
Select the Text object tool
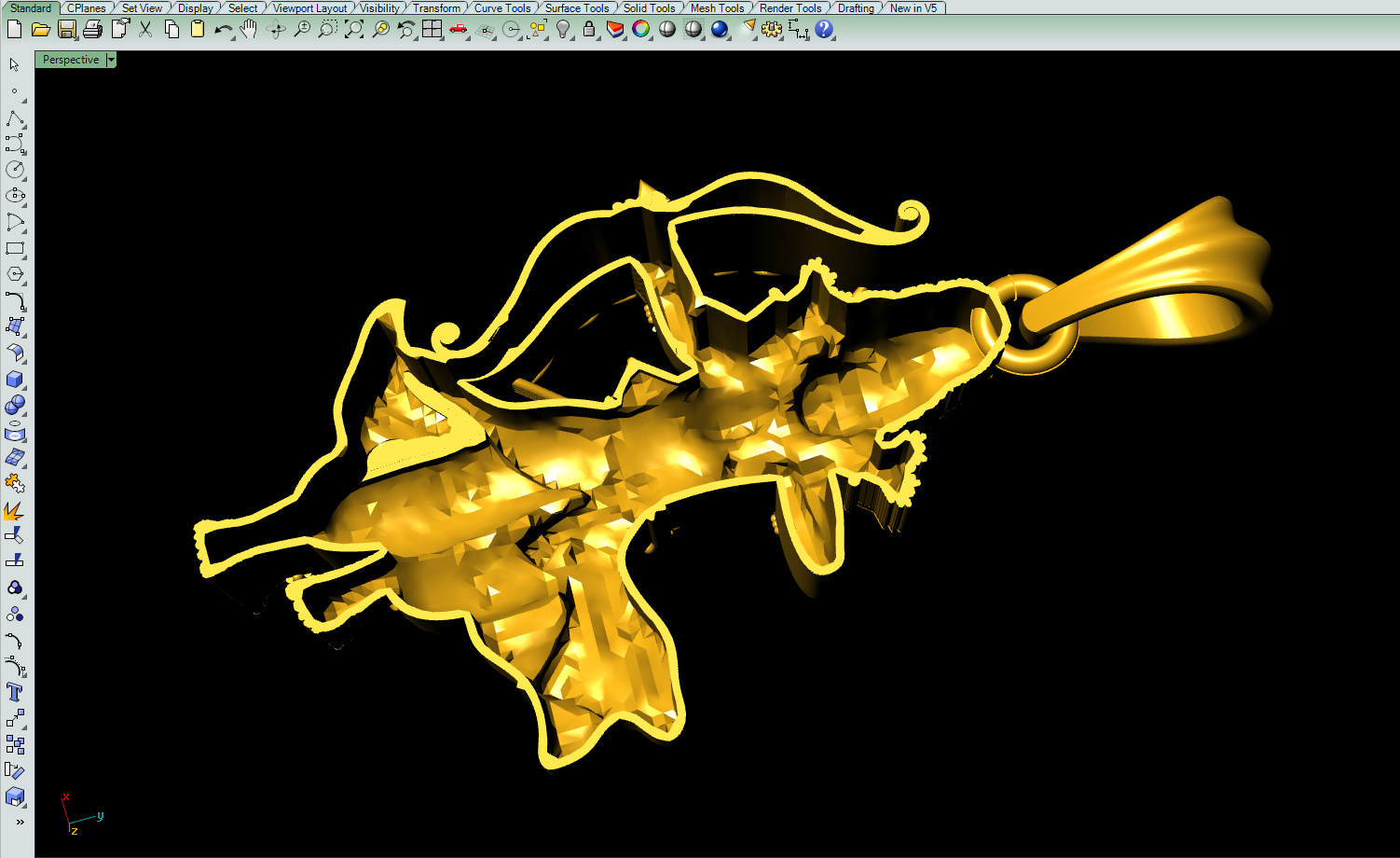(x=15, y=692)
